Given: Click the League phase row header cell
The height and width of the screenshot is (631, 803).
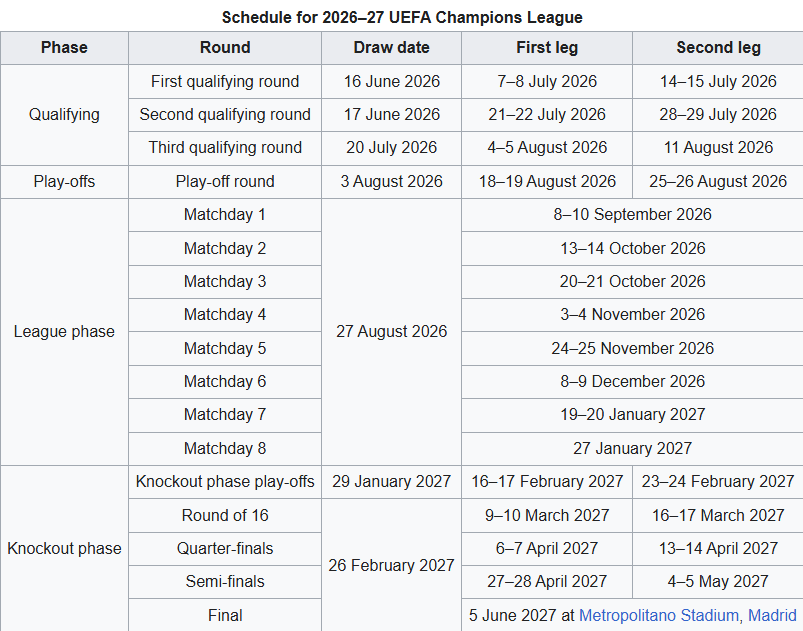Looking at the screenshot, I should [x=64, y=331].
